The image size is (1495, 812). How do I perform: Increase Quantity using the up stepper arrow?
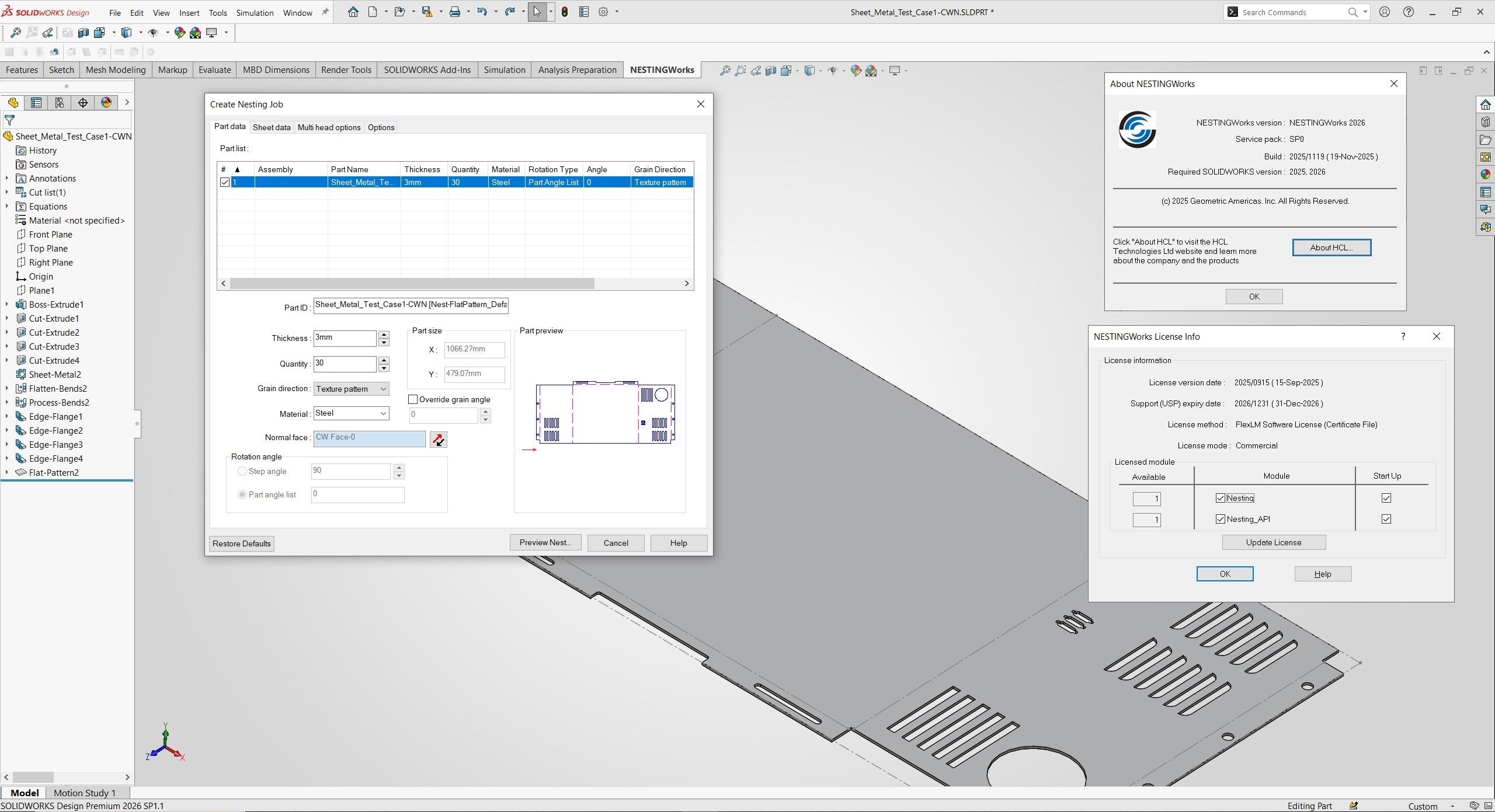coord(384,360)
